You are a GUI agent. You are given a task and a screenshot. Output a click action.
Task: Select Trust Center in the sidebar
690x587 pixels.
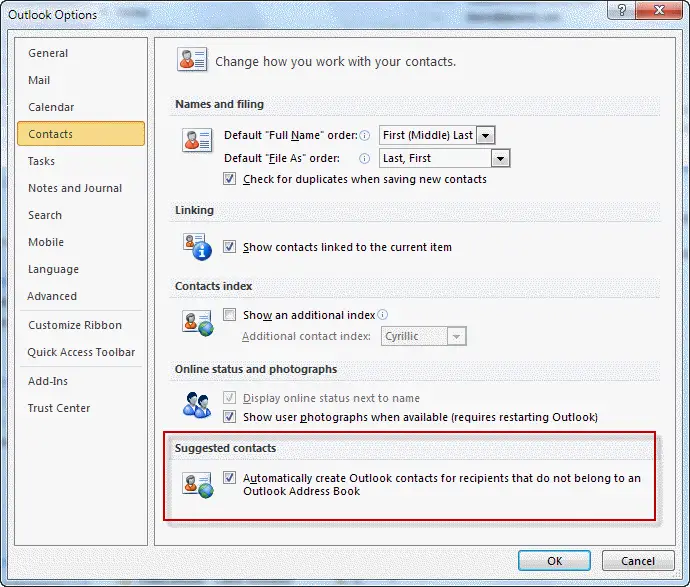pos(59,408)
